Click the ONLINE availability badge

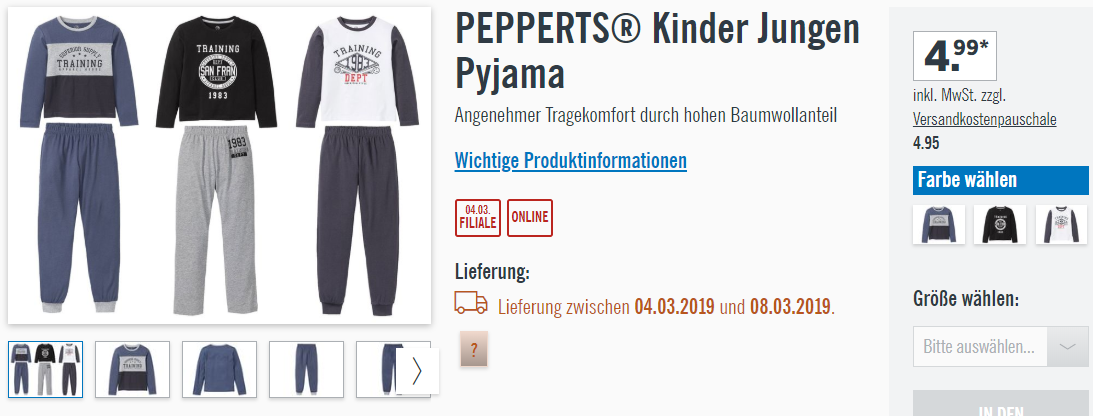[530, 218]
